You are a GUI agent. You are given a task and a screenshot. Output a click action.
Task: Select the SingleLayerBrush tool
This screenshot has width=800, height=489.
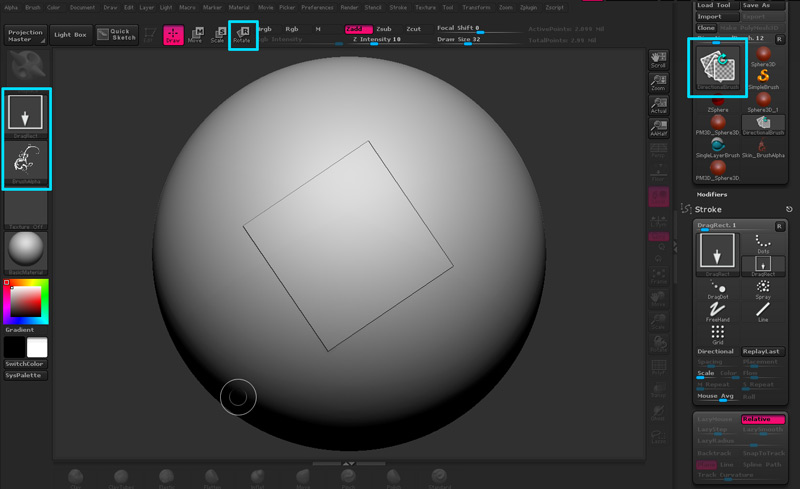point(718,148)
